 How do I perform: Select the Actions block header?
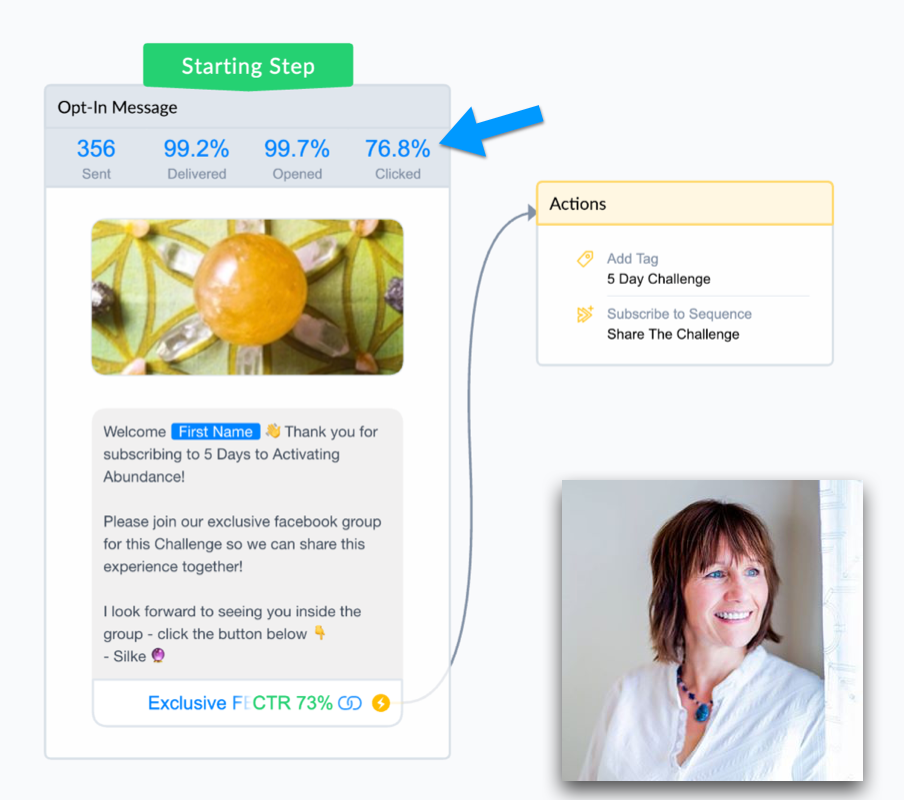[685, 203]
